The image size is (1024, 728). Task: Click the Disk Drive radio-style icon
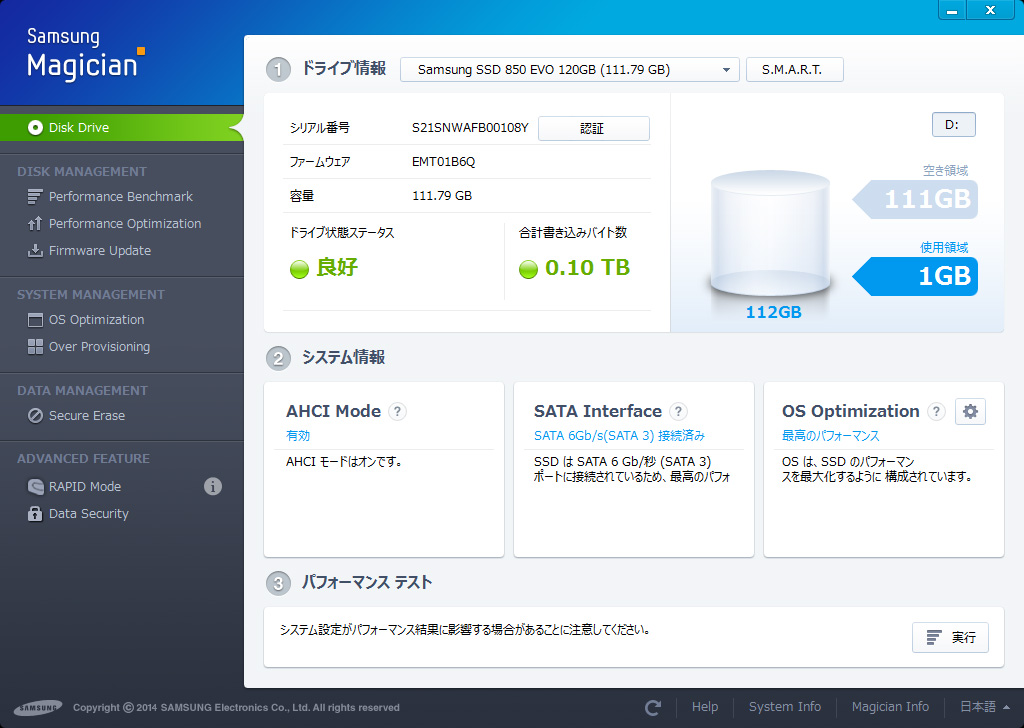(35, 127)
